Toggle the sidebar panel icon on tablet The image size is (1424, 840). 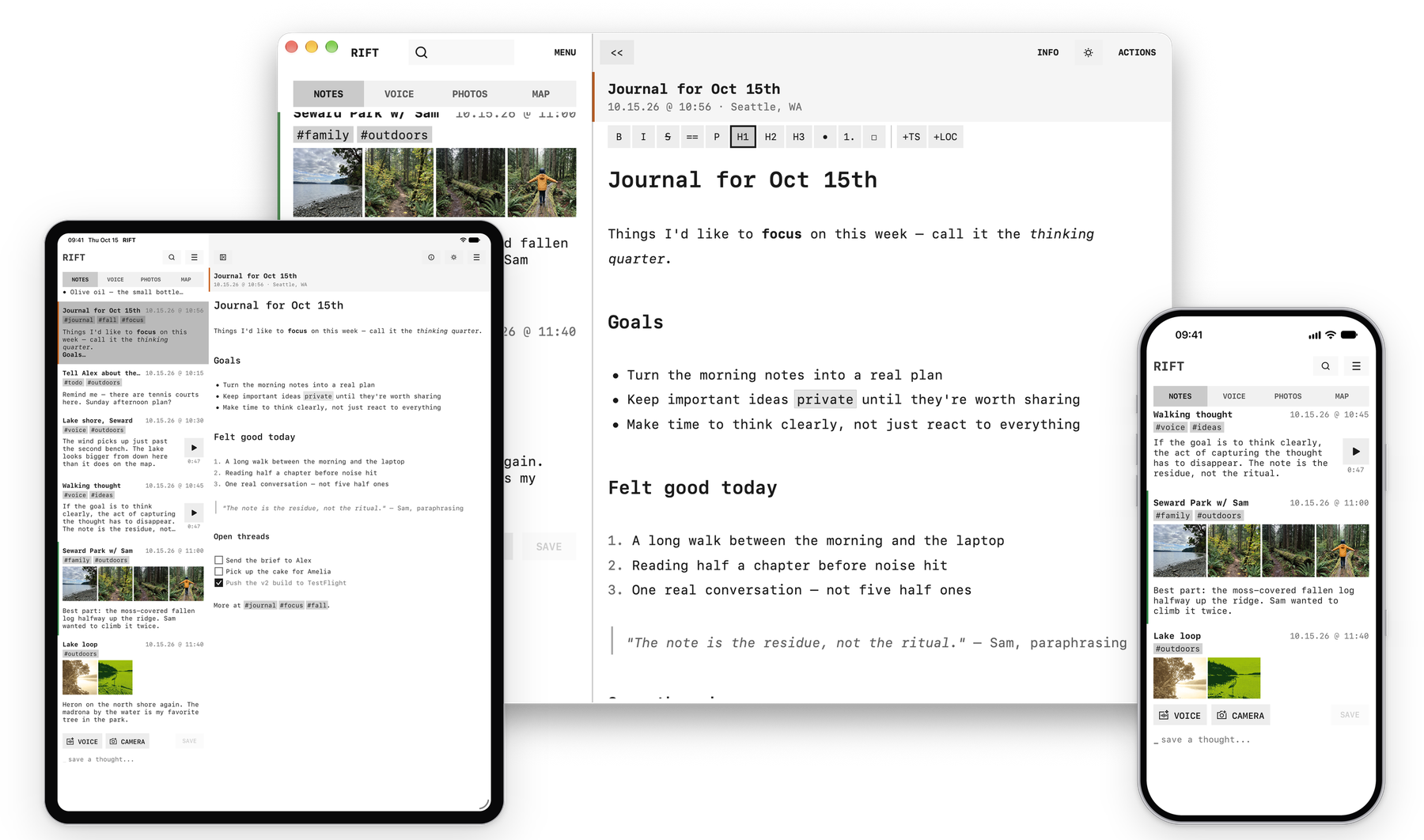tap(223, 257)
